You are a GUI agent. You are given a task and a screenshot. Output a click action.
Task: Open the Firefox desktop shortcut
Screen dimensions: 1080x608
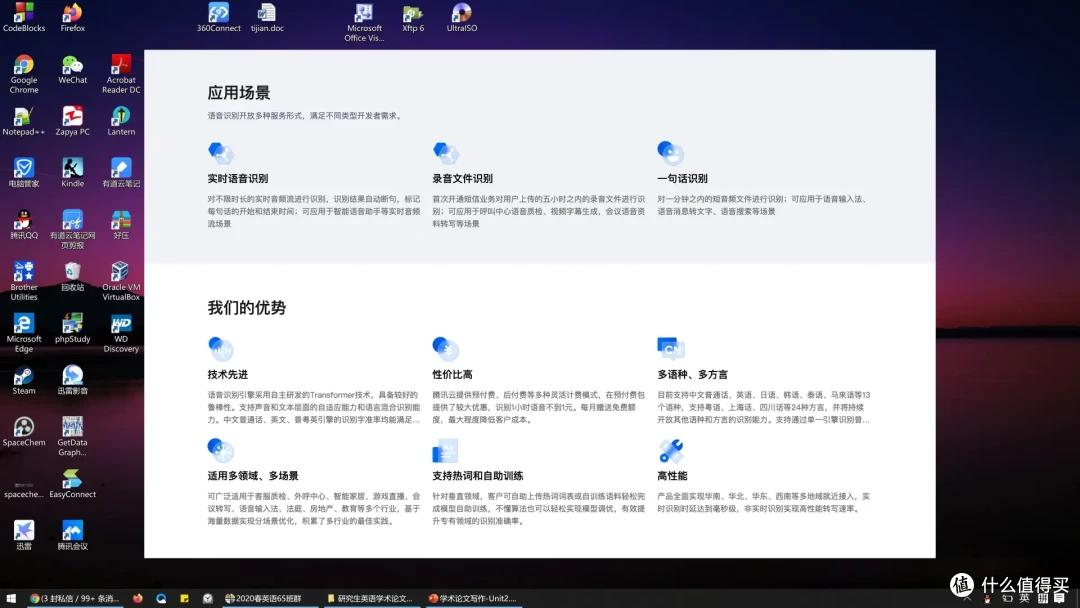click(x=72, y=17)
